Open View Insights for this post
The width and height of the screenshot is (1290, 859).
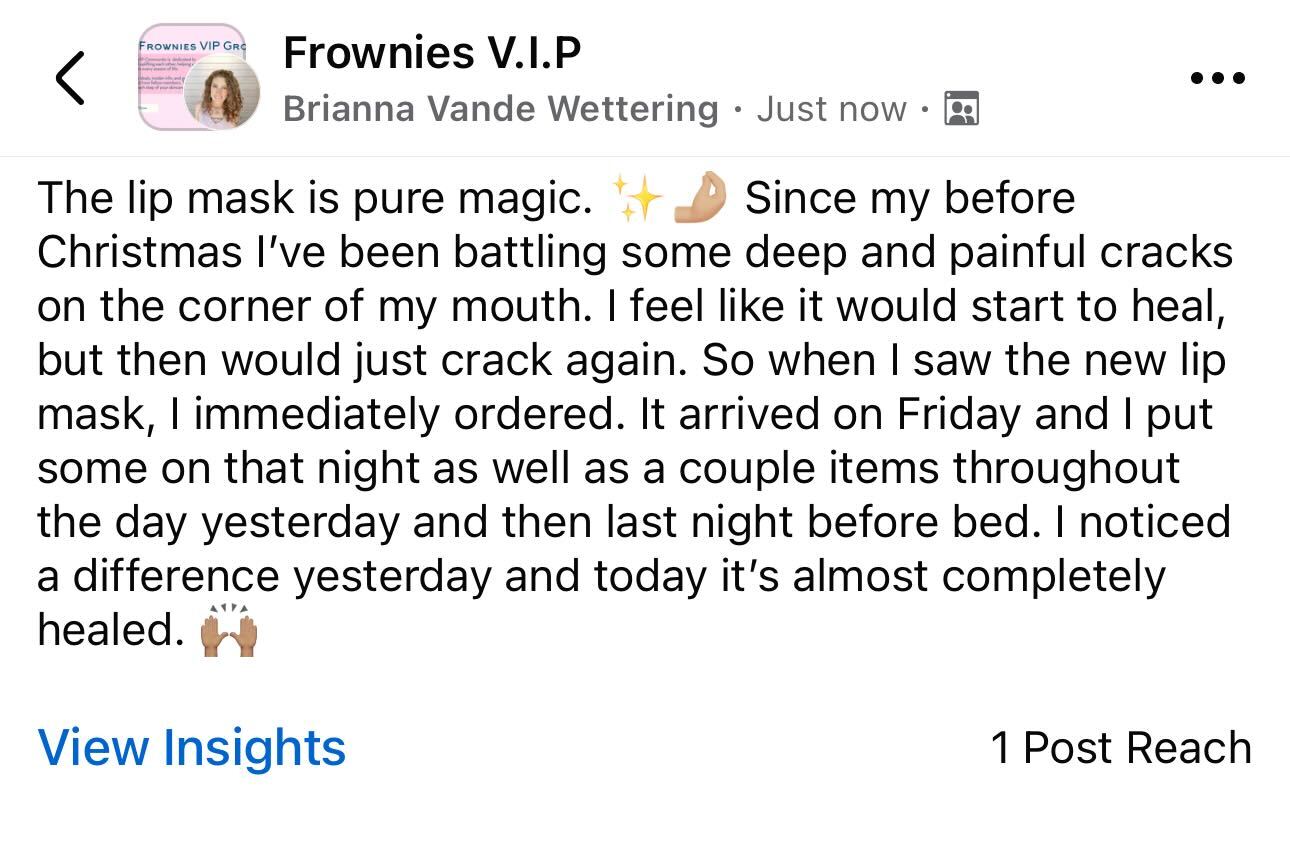[191, 747]
